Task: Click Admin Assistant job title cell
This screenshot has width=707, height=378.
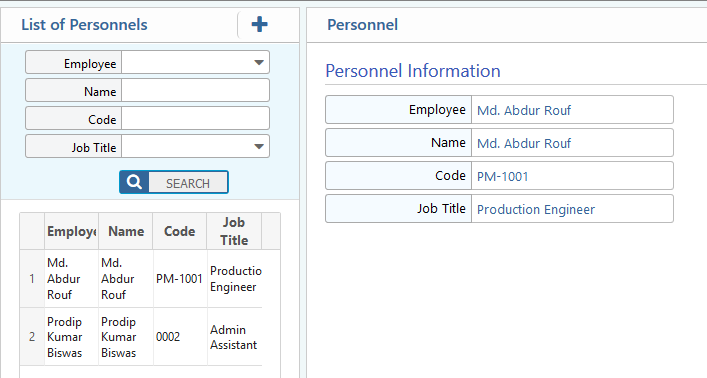Action: tap(235, 337)
